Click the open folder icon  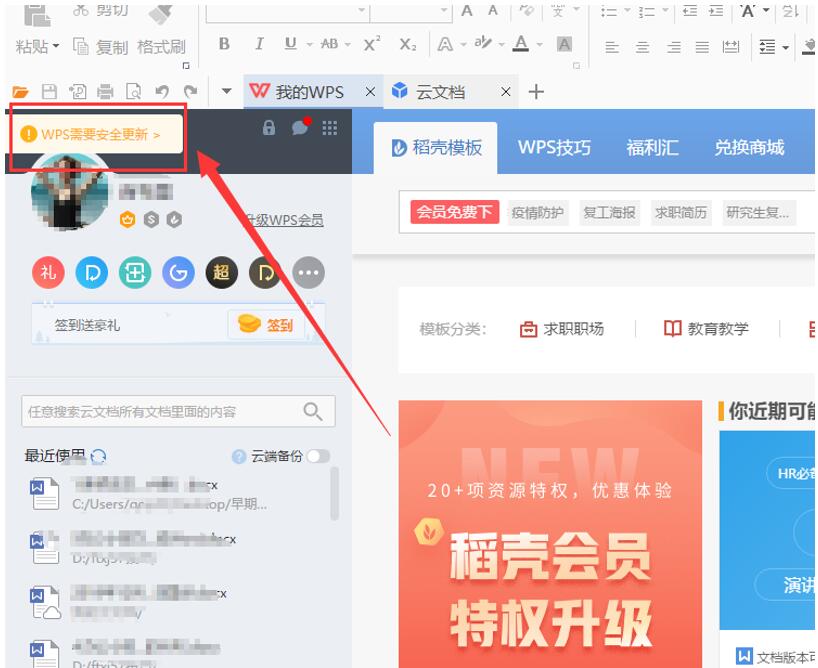pyautogui.click(x=20, y=92)
